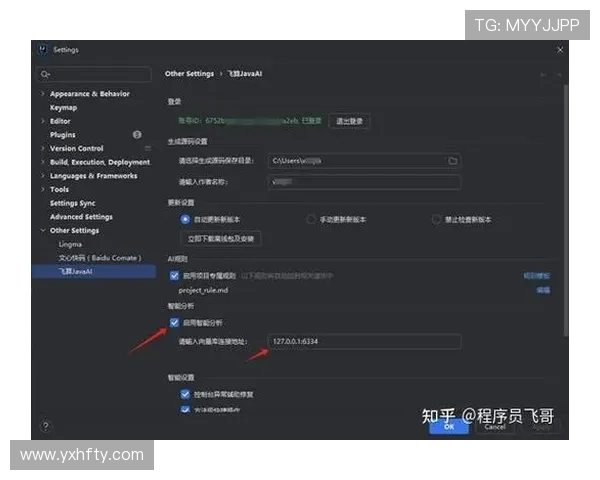Select Lingma under Other Settings
The height and width of the screenshot is (480, 600).
[70, 244]
